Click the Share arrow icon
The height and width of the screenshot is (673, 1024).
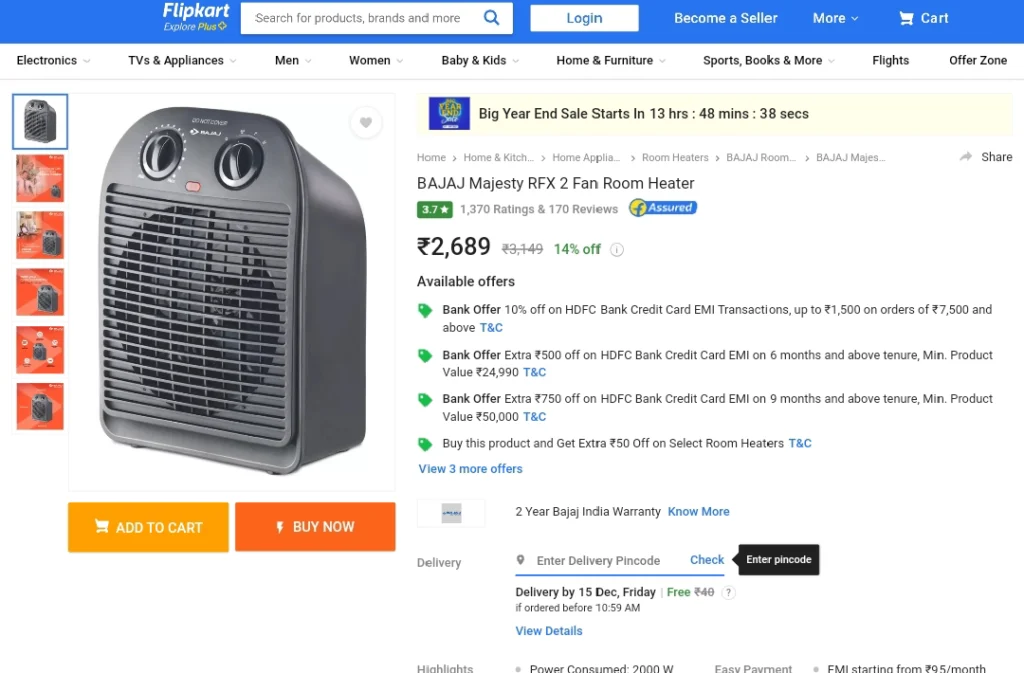point(965,157)
